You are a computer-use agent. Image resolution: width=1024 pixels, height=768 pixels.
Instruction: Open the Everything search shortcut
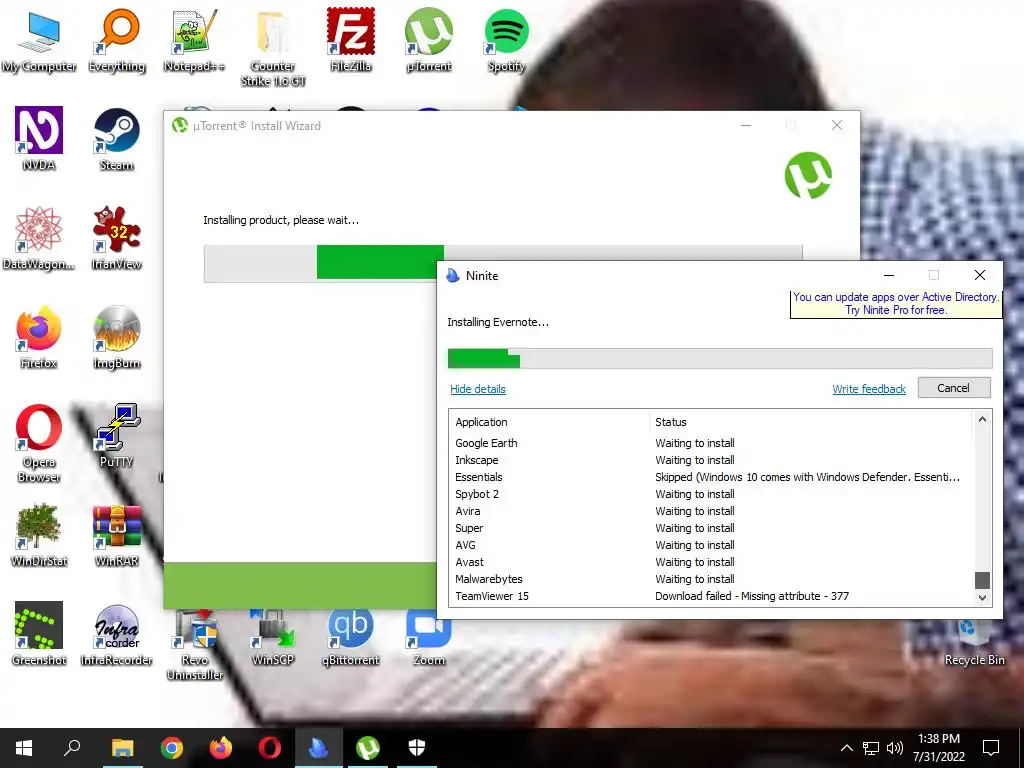pos(117,40)
